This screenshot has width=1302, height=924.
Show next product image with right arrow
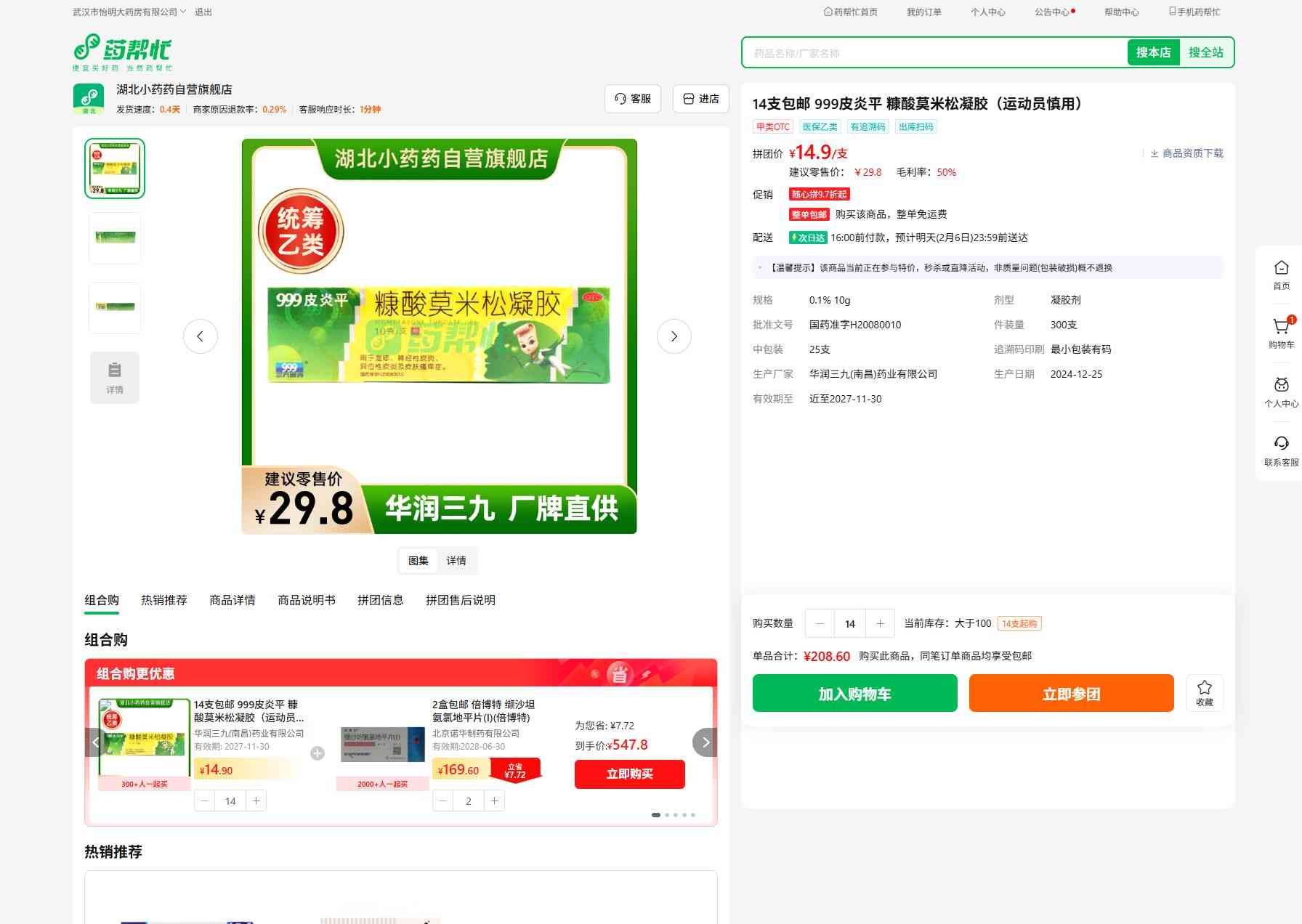click(x=674, y=336)
